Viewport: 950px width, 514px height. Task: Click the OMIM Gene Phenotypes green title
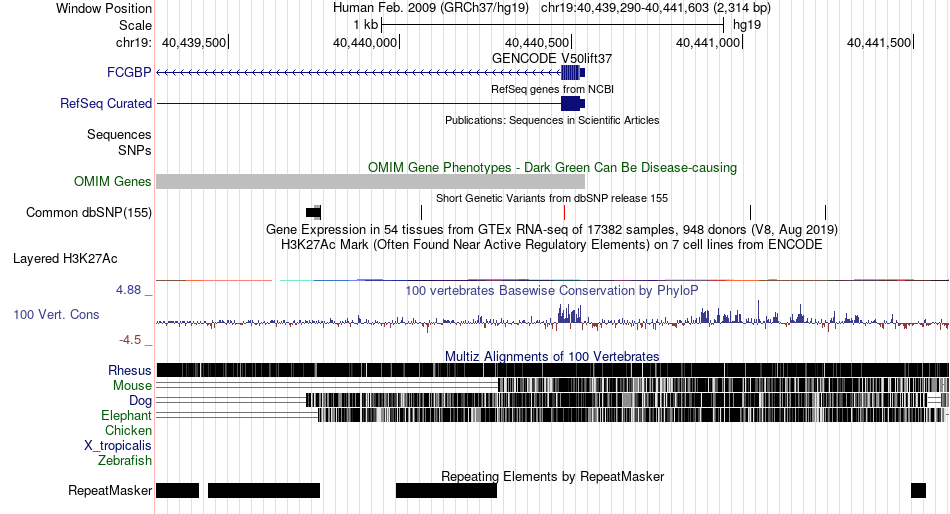click(552, 167)
